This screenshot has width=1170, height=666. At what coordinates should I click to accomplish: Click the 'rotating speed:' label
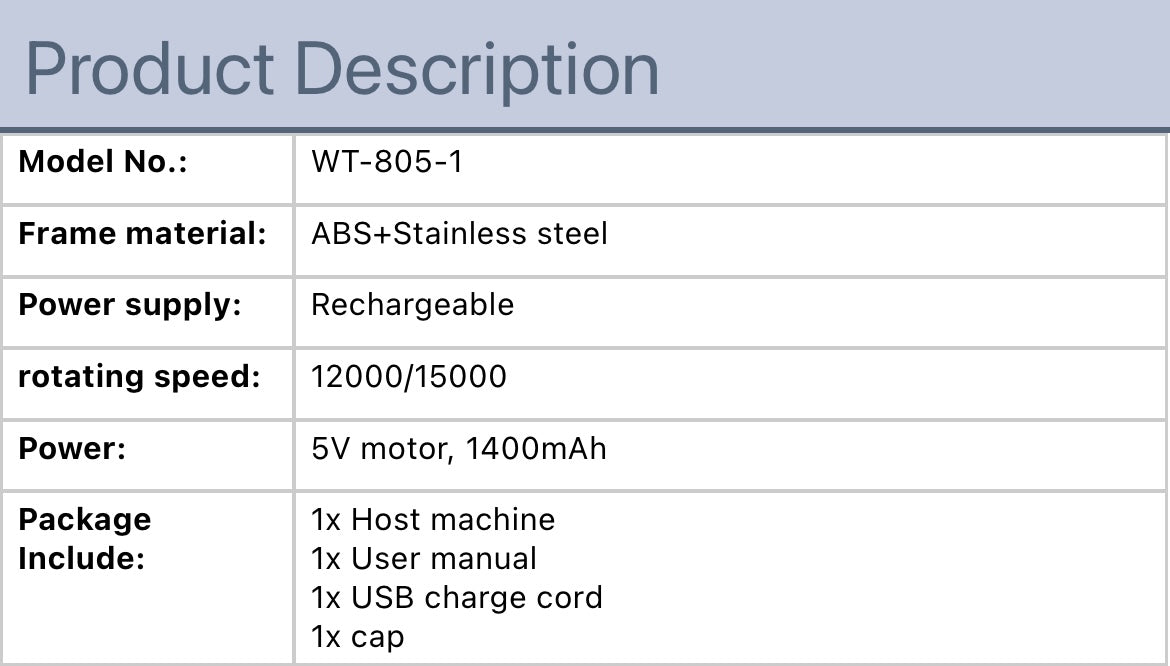click(x=139, y=377)
